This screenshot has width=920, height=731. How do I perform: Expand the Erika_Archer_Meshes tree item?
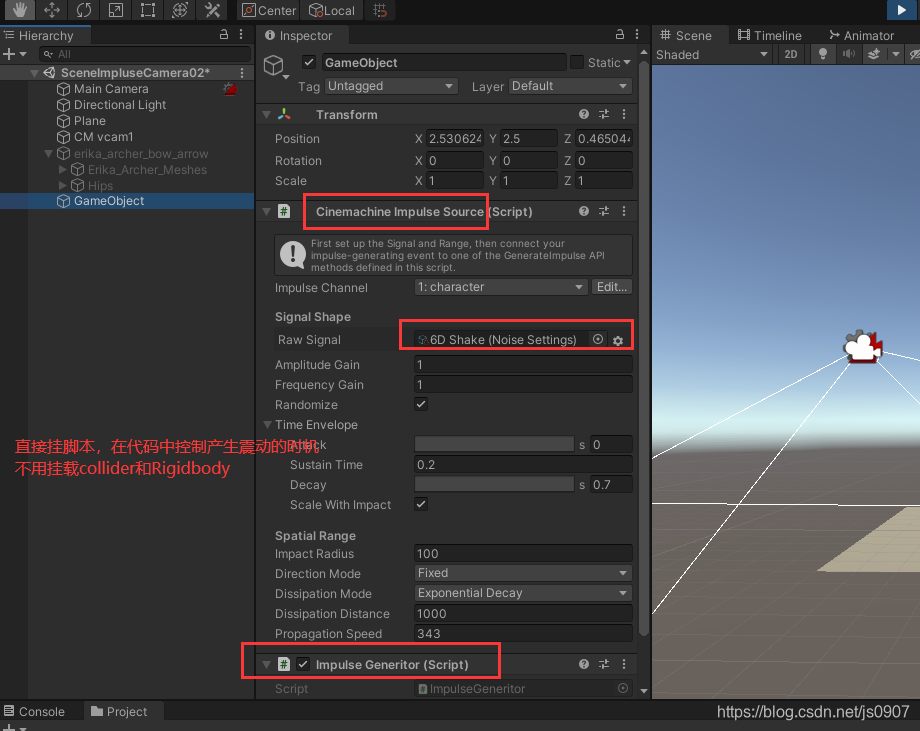(x=63, y=170)
